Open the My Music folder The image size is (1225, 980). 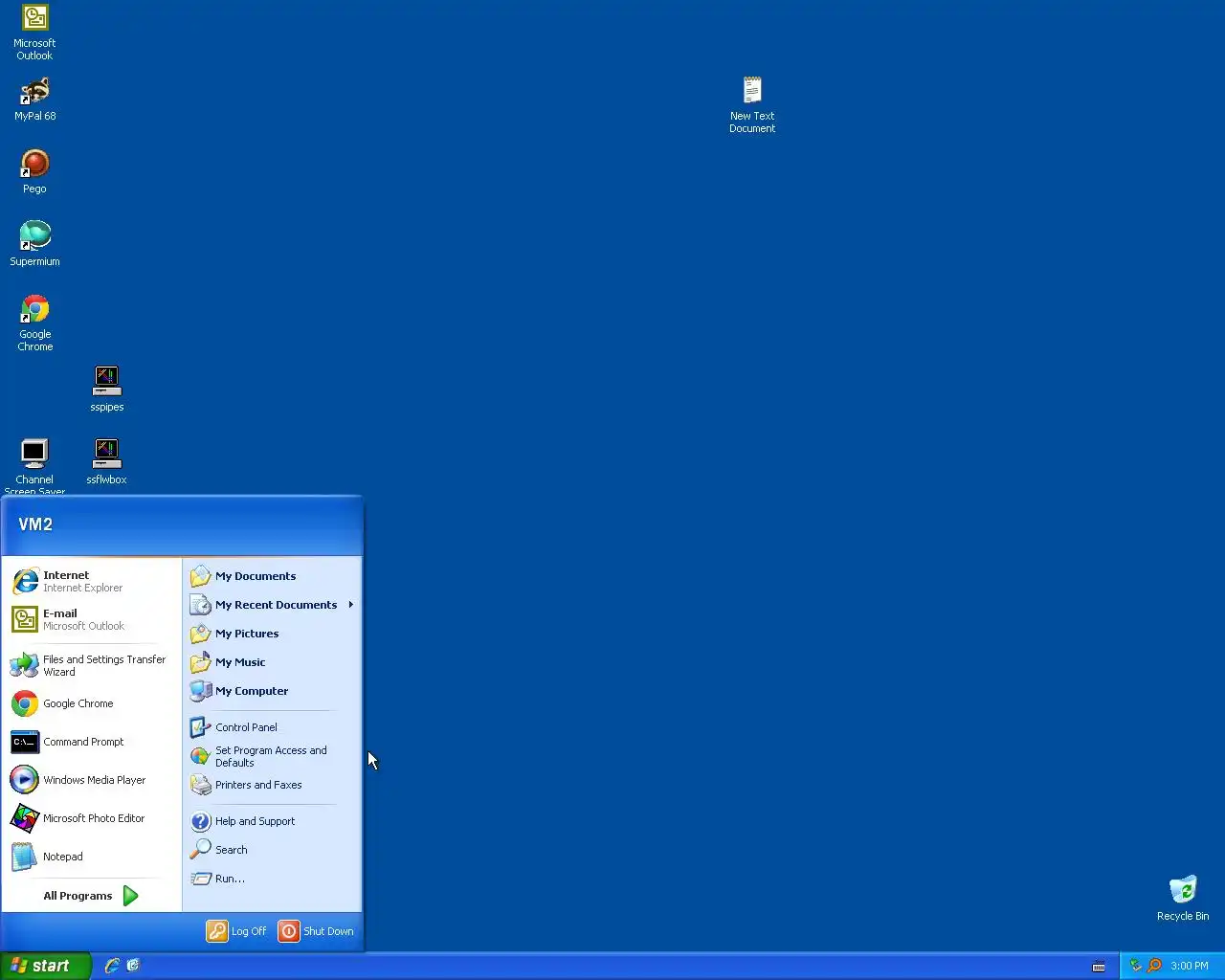(x=272, y=662)
